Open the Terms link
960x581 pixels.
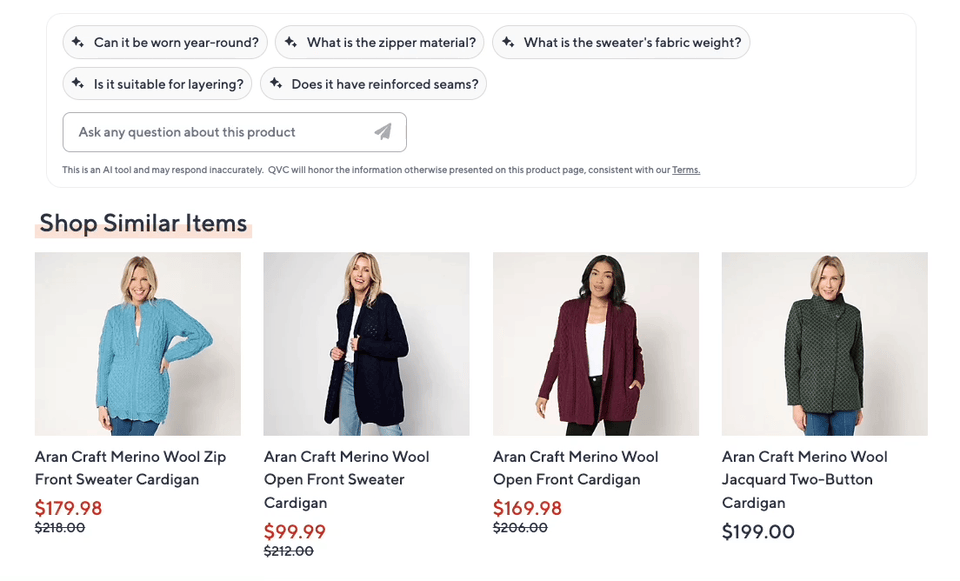click(687, 170)
